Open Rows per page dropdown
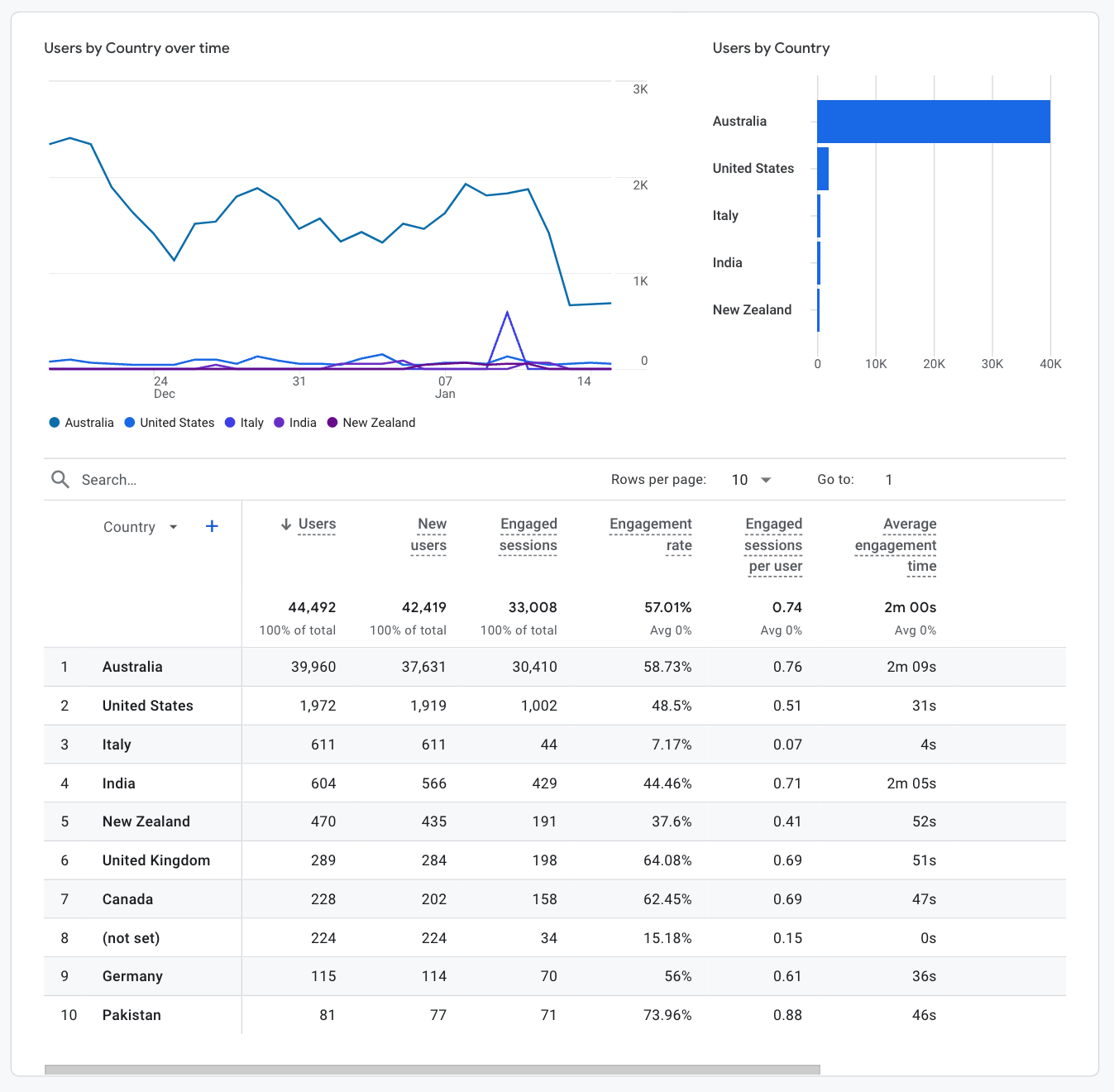The image size is (1114, 1092). tap(751, 480)
